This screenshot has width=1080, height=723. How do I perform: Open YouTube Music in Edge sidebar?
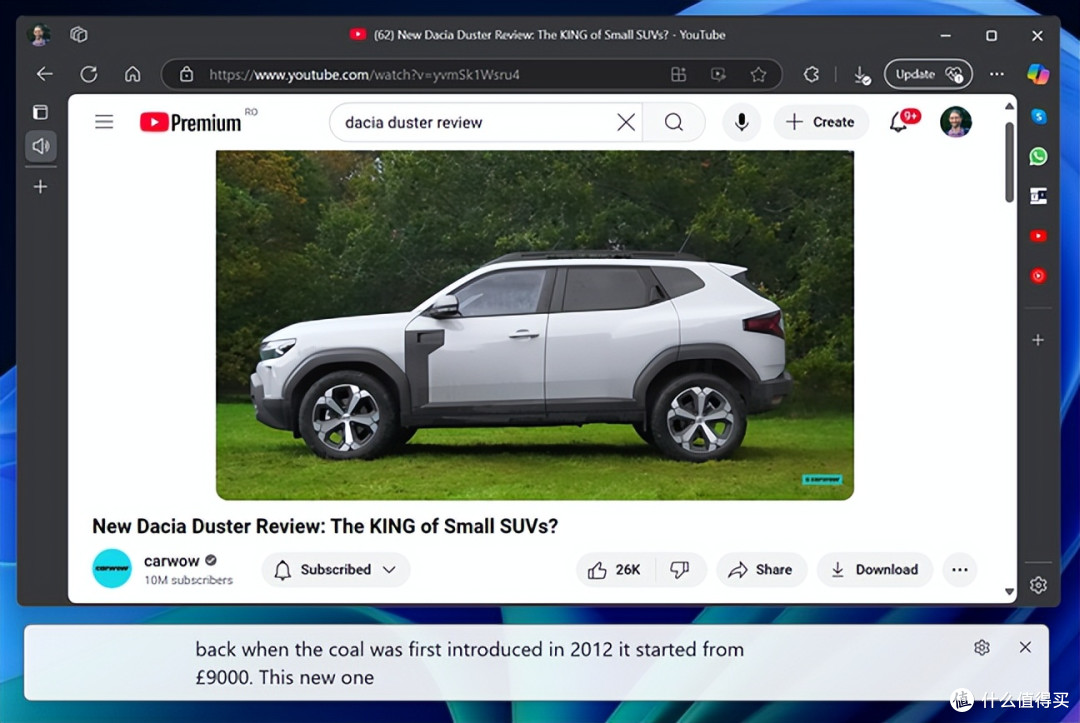click(x=1039, y=276)
